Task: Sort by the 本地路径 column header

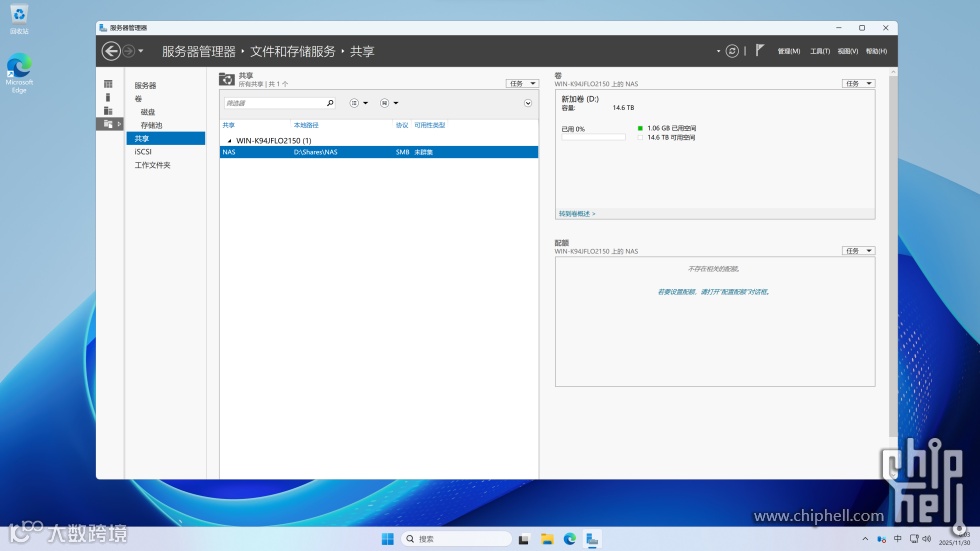Action: click(x=306, y=125)
